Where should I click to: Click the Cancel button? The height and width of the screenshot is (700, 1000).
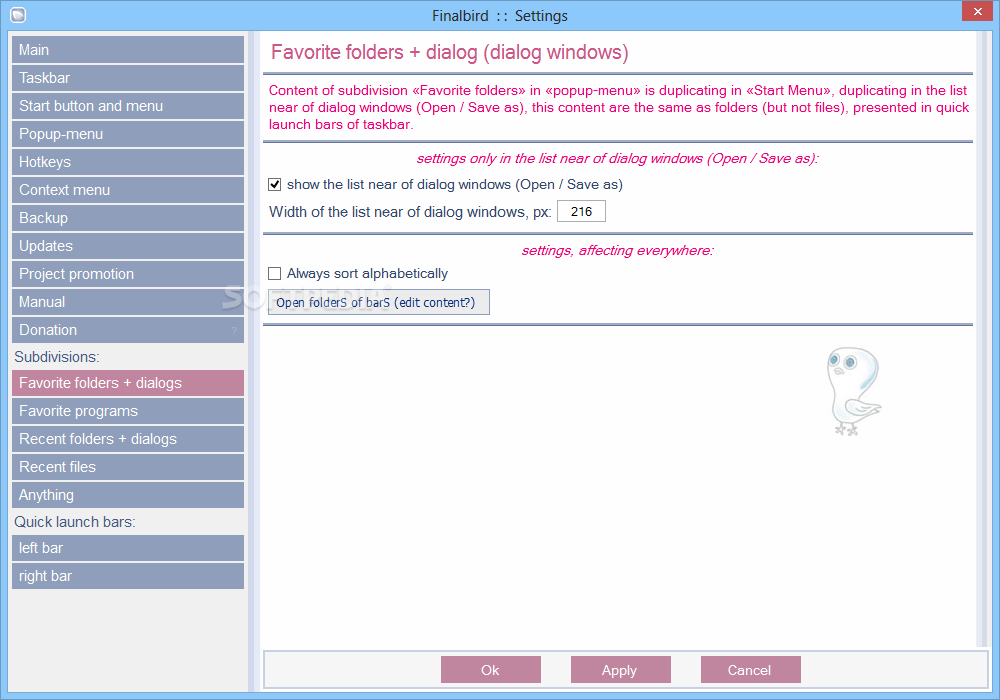pyautogui.click(x=751, y=670)
